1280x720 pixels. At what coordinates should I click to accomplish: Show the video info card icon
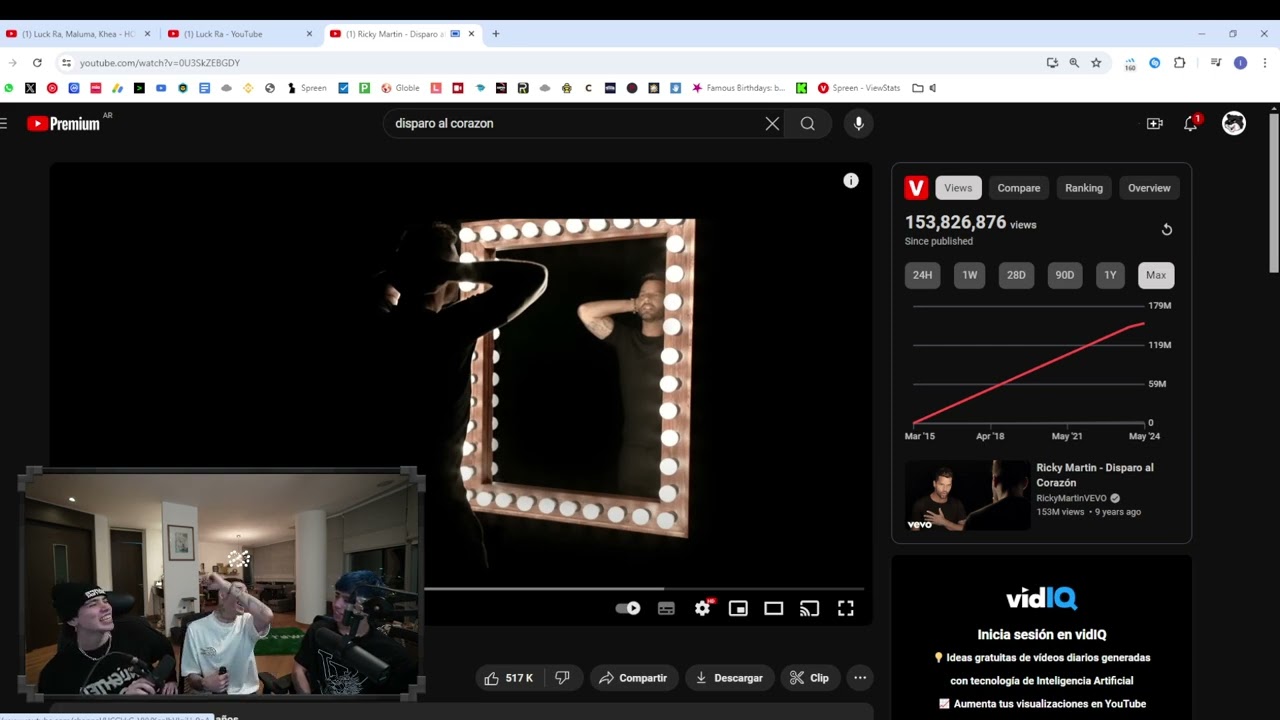tap(851, 181)
